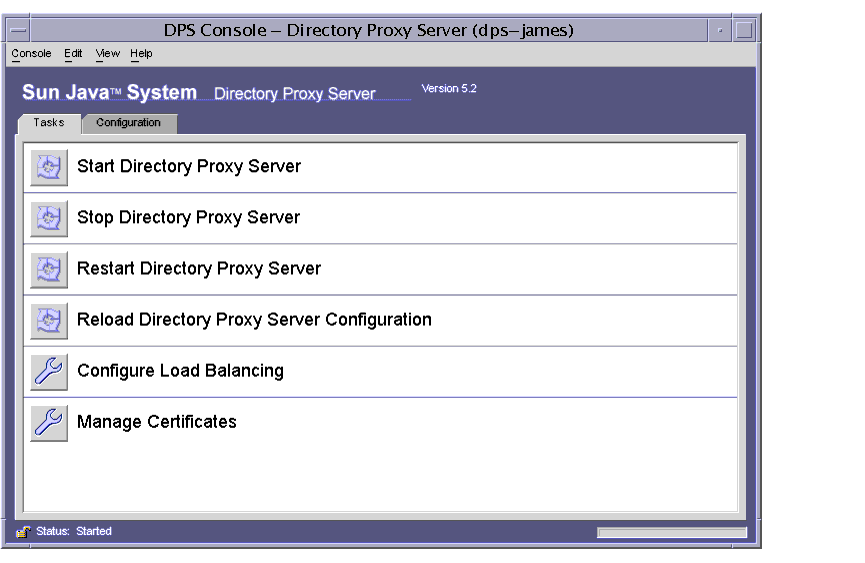
Task: Click the Reload Directory Proxy Server Configuration icon
Action: coord(49,321)
